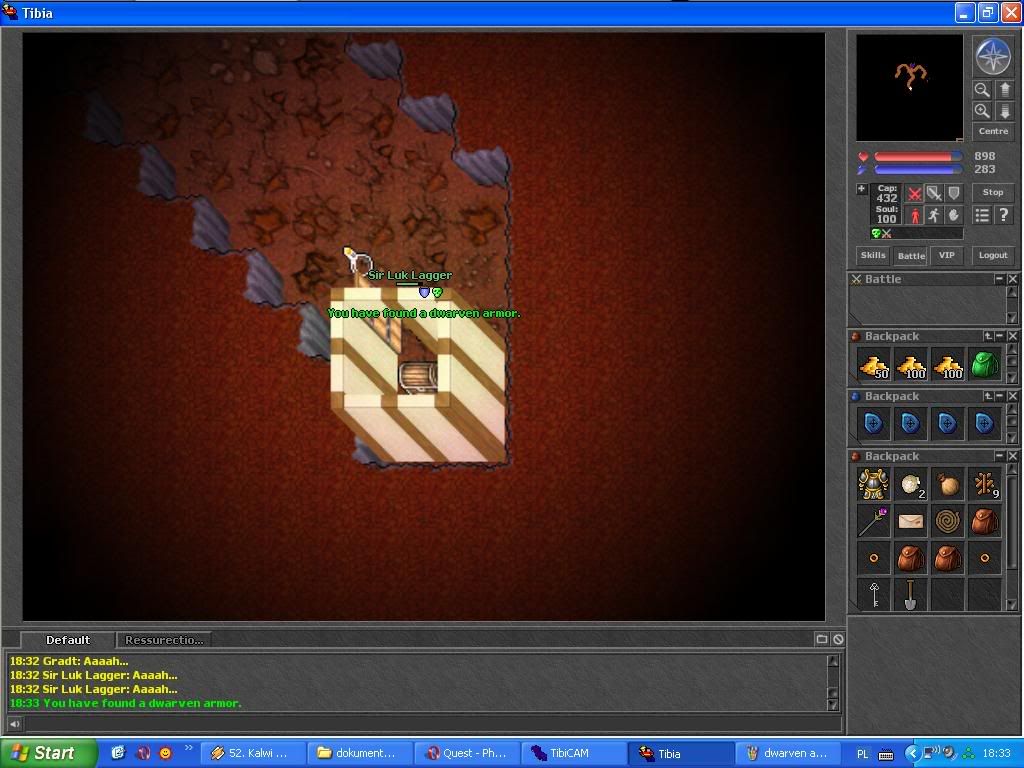Open the 'dwarven a...' taskbar window
Screen dimensions: 1024x768
pyautogui.click(x=787, y=753)
